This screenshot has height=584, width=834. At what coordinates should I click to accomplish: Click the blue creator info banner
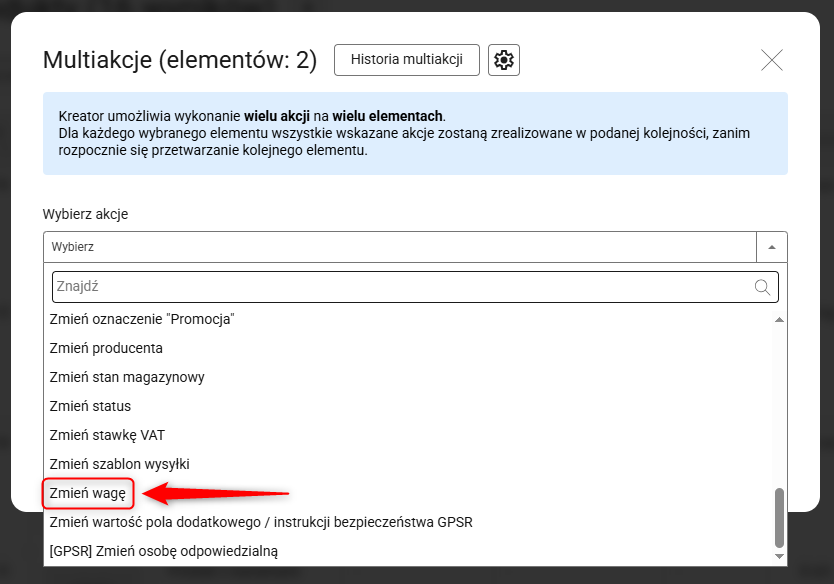415,134
